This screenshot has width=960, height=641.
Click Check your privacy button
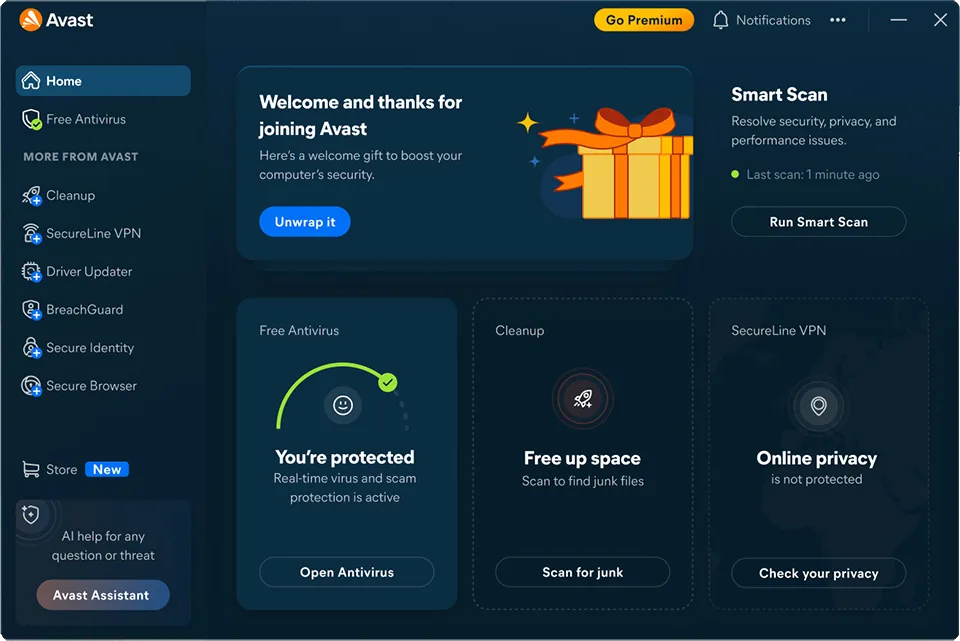[x=819, y=573]
